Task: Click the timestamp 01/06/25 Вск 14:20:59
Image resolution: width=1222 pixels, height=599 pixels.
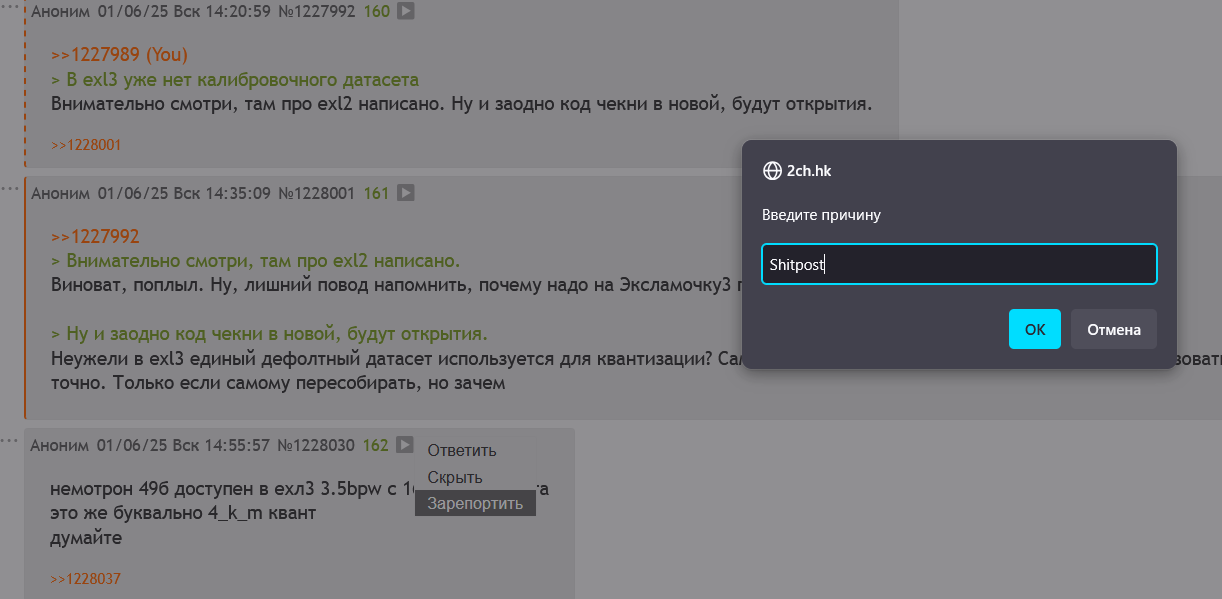Action: [x=184, y=12]
